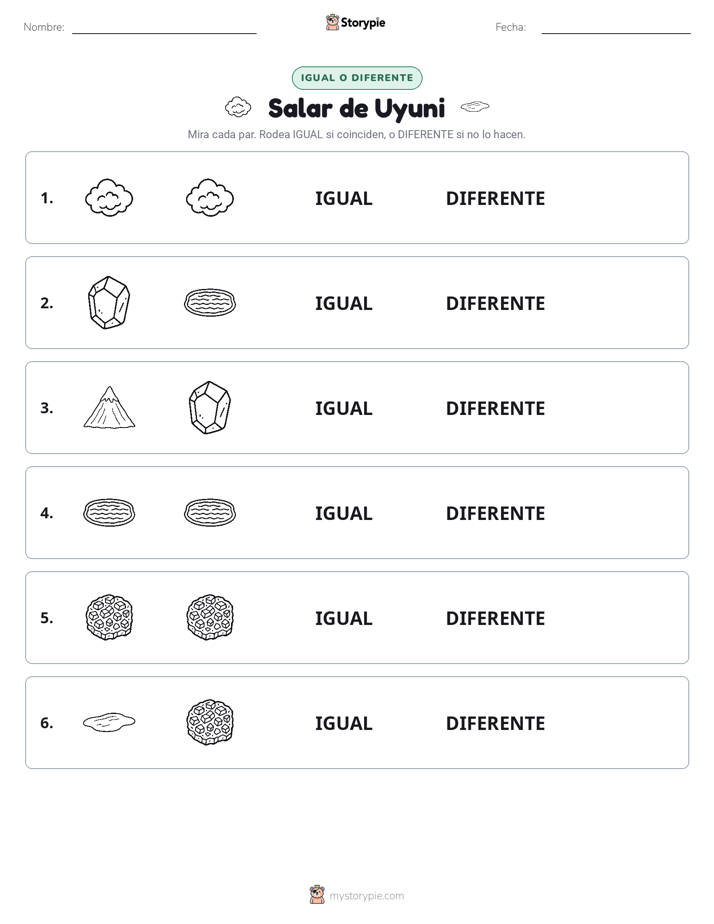Viewport: 714px width, 924px height.
Task: Click the IGUAL O DIFERENTE badge
Action: point(357,78)
